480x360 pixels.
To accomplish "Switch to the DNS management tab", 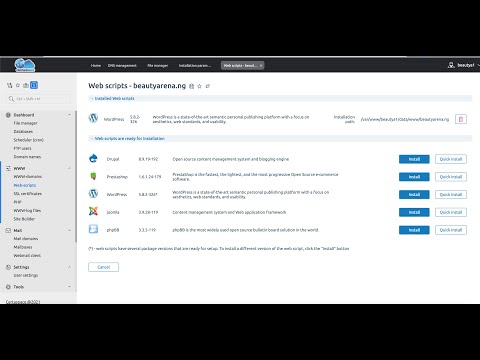I will point(122,66).
